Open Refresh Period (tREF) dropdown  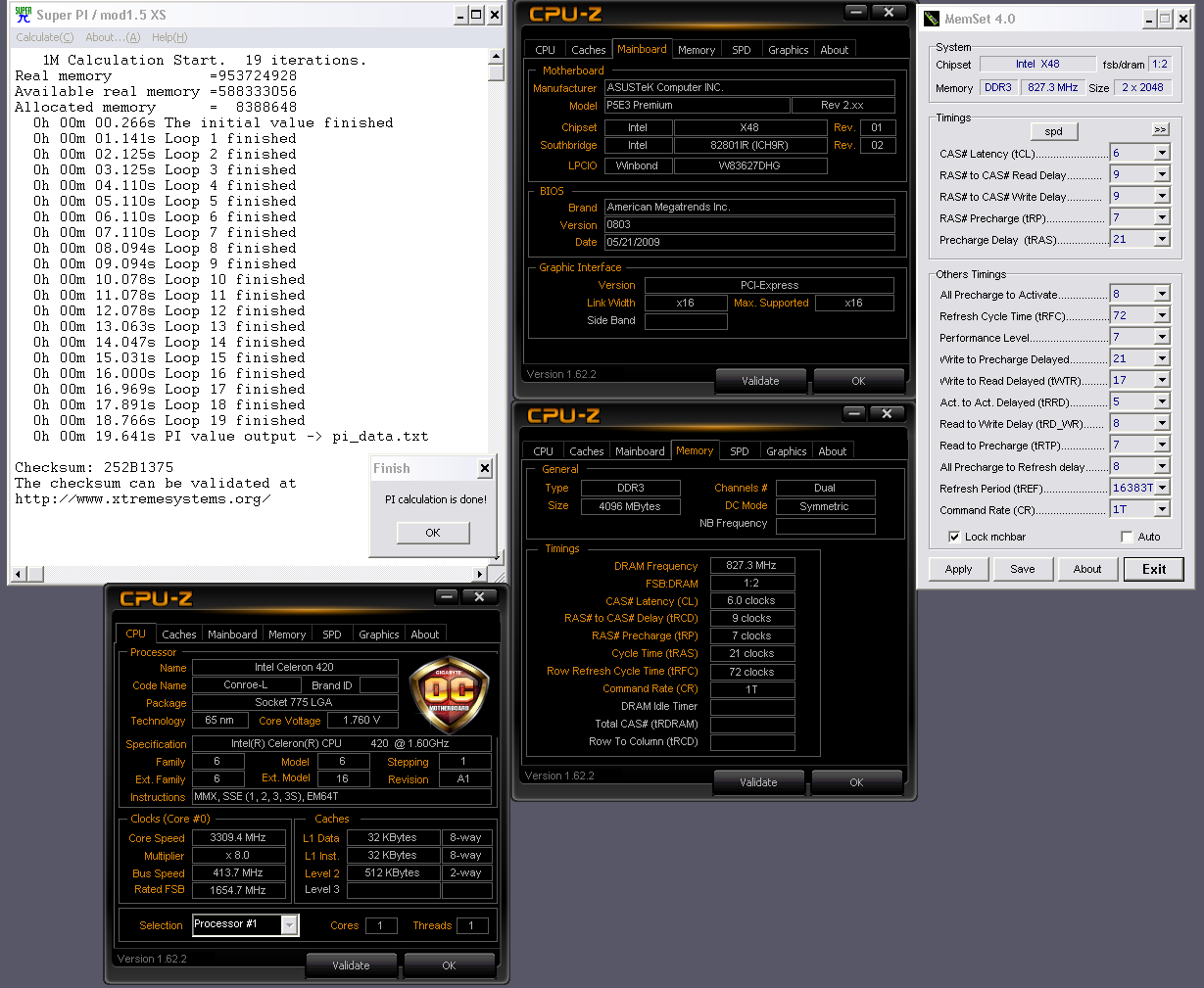pos(1162,488)
